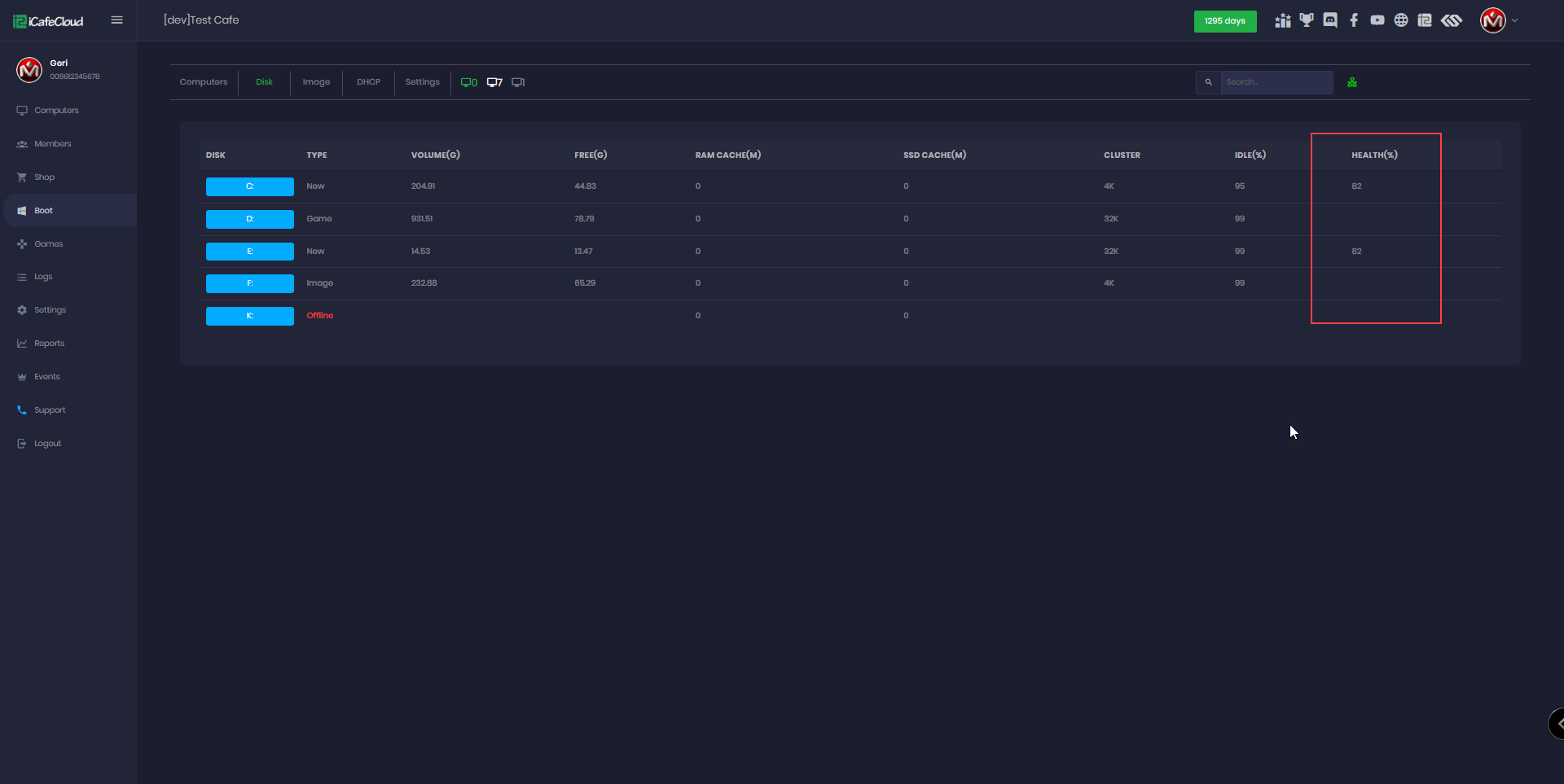1564x784 pixels.
Task: Click the green network icon beside search
Action: pos(1352,81)
